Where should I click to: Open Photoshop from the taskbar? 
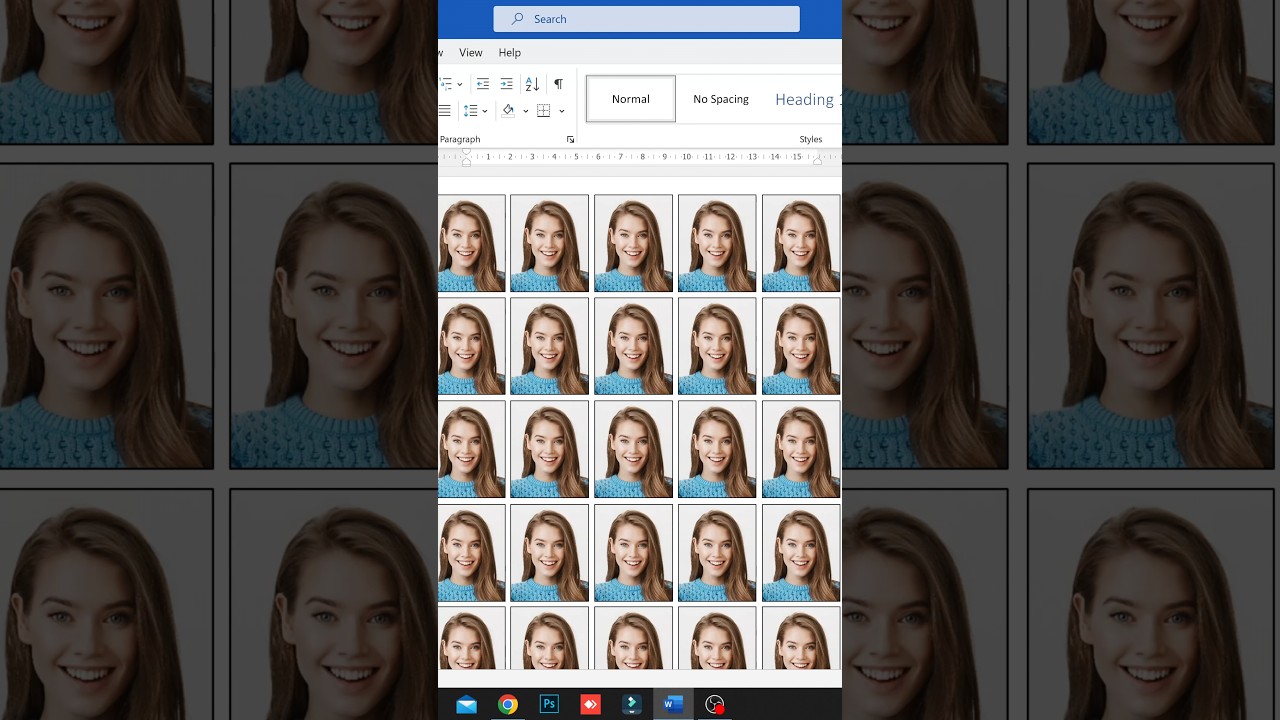[549, 705]
